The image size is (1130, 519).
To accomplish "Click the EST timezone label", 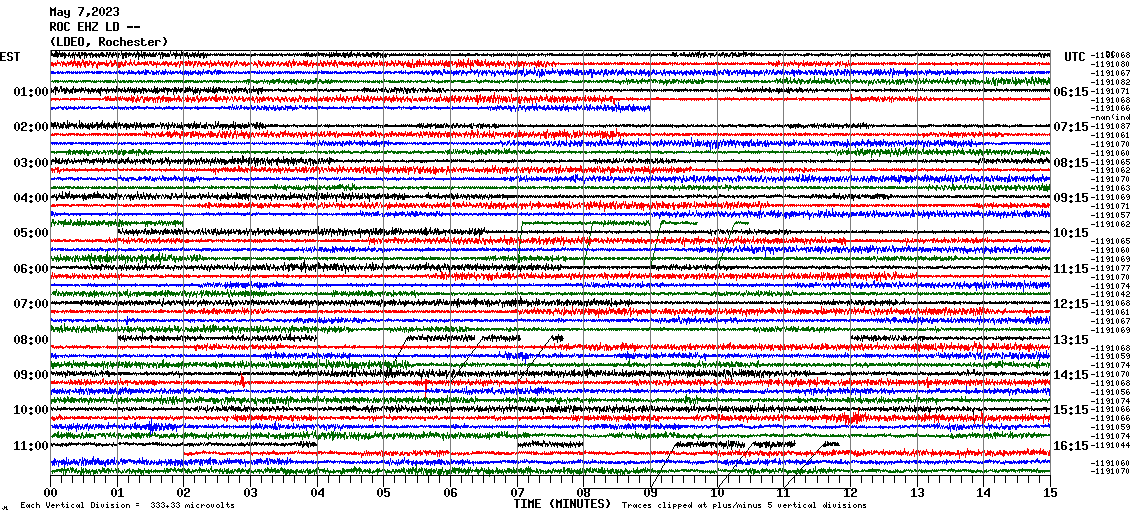I will (11, 56).
